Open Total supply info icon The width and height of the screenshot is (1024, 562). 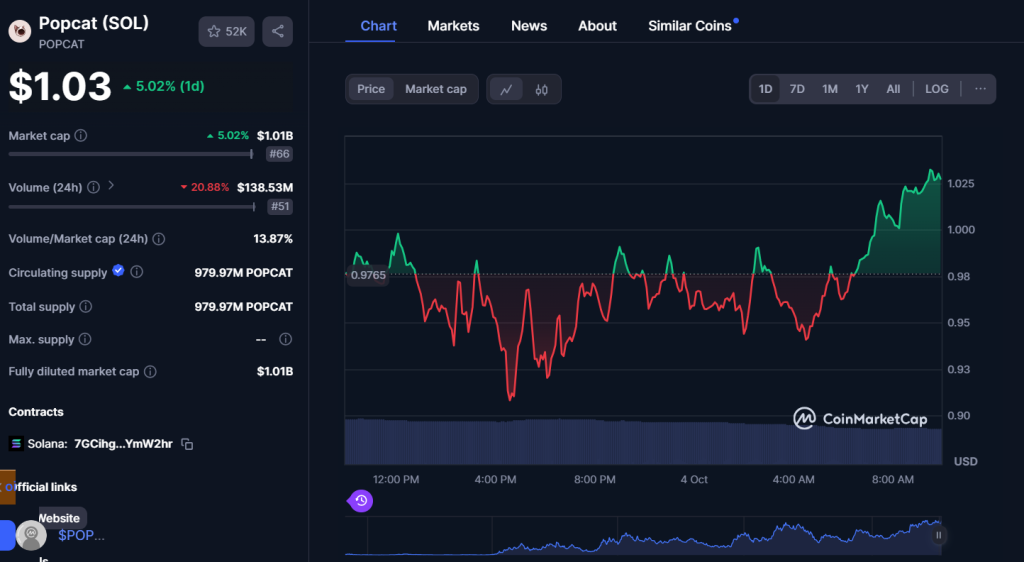[x=86, y=306]
